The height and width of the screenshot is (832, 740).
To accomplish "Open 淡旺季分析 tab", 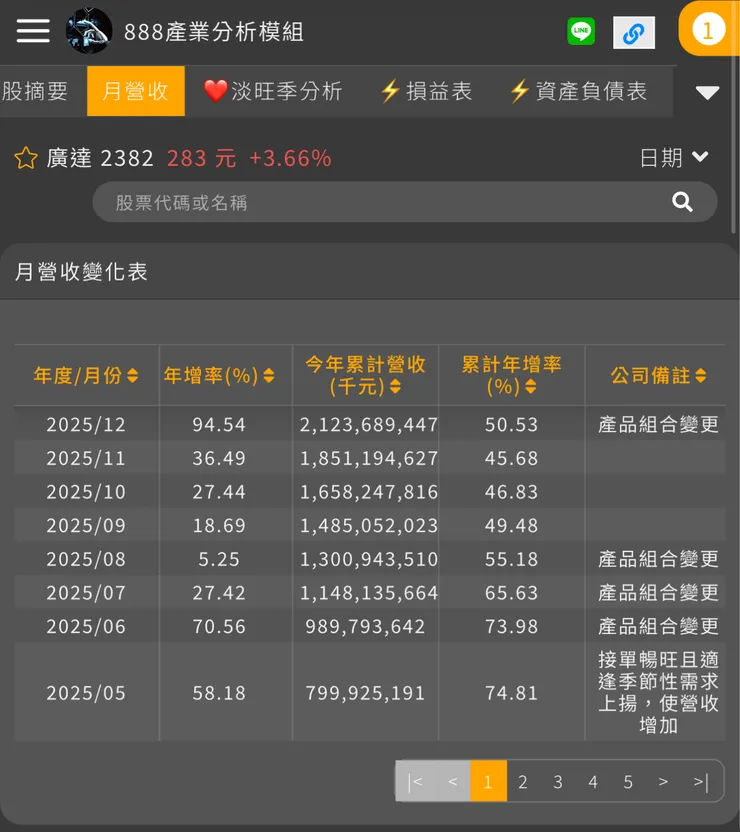I will (273, 91).
